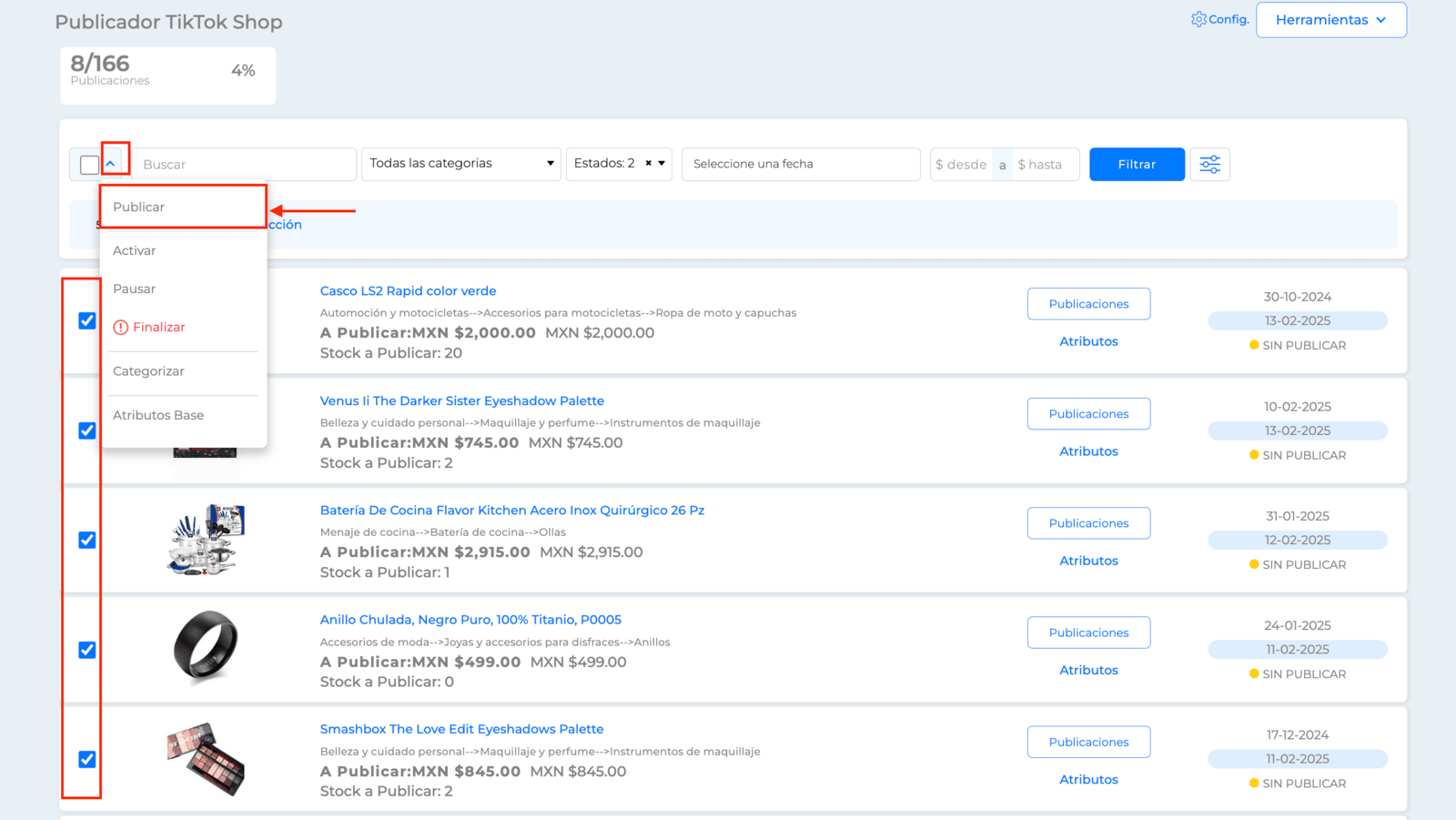This screenshot has height=820, width=1456.
Task: Open Publicaciones for Smashbox Love Edit
Action: click(1088, 742)
